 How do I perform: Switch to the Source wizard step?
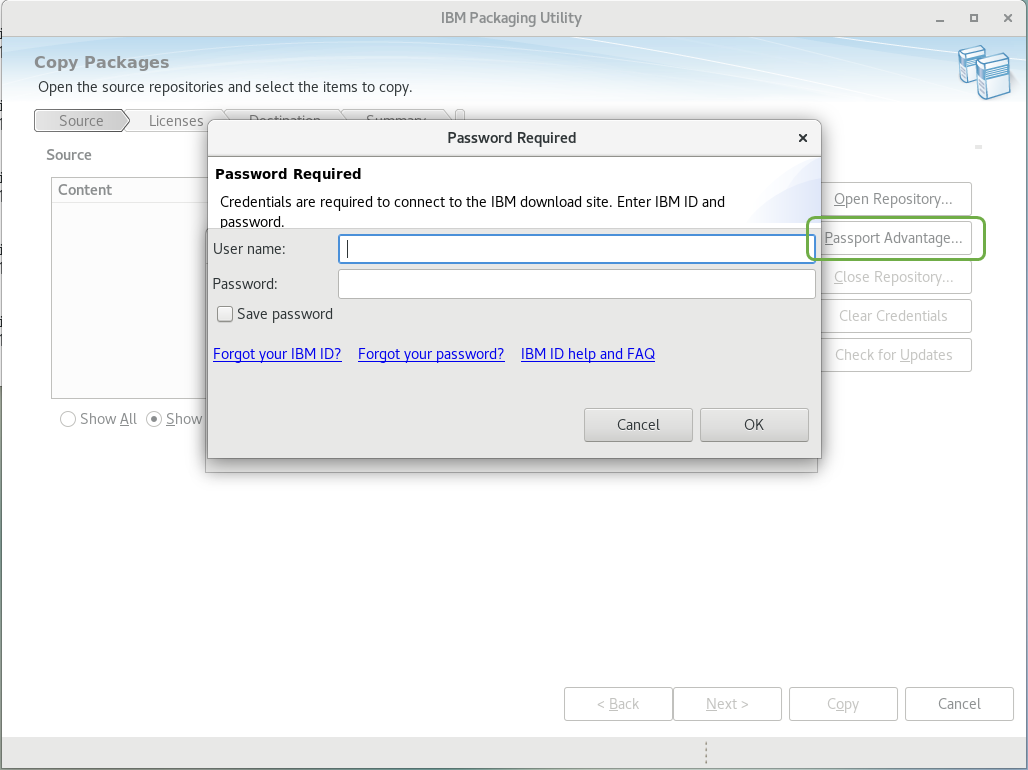pyautogui.click(x=81, y=121)
